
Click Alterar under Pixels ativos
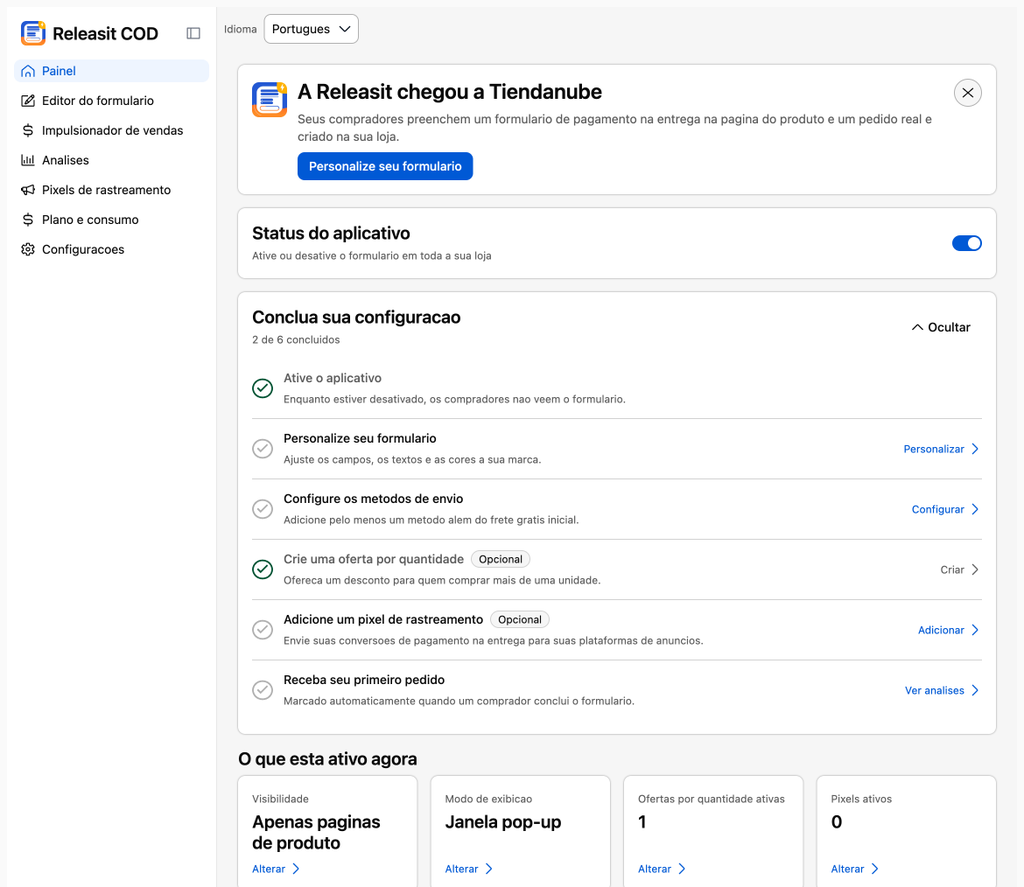[847, 869]
